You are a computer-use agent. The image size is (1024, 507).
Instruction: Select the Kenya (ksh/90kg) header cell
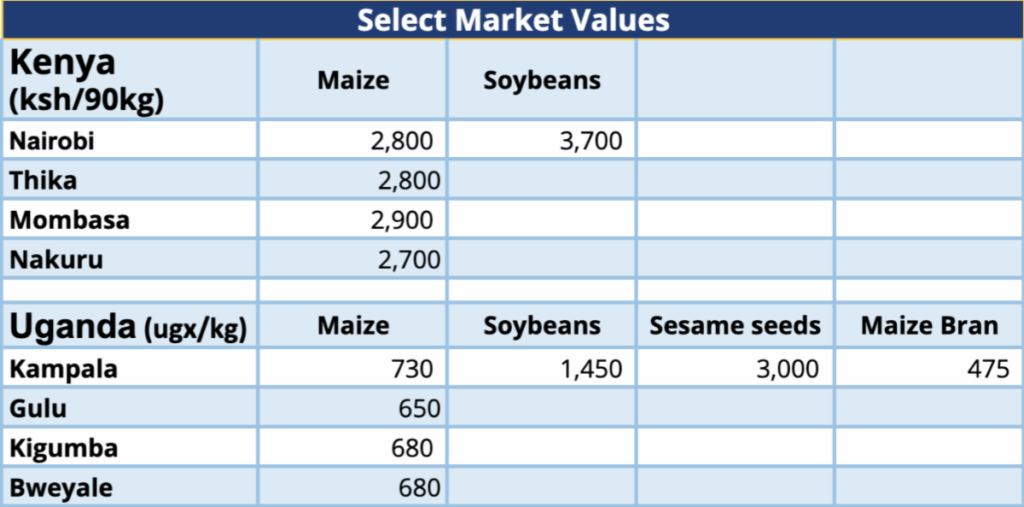130,80
